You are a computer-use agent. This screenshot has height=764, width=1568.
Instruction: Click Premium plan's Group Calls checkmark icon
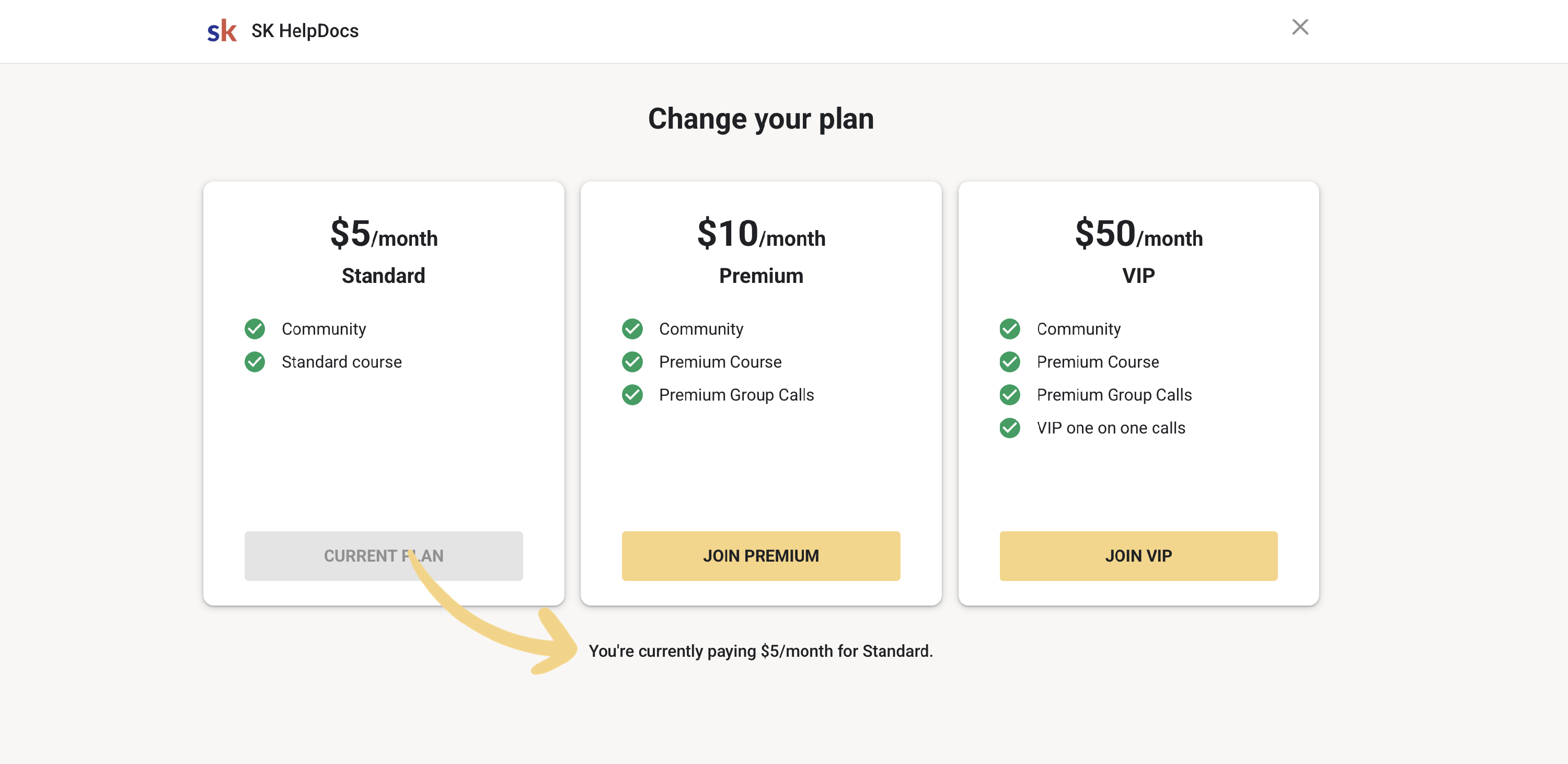[x=632, y=394]
